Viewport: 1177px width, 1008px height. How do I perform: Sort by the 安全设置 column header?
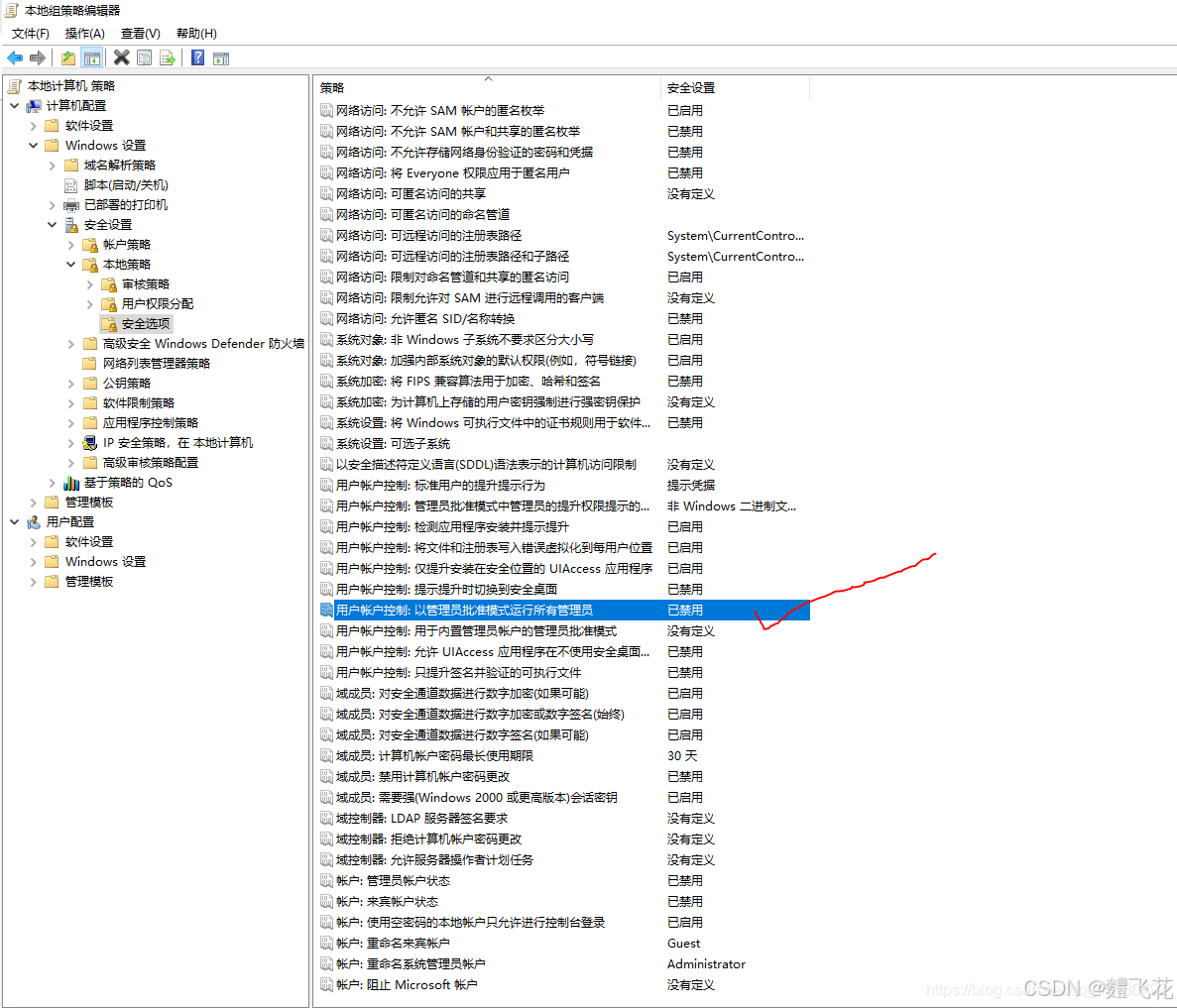coord(736,88)
